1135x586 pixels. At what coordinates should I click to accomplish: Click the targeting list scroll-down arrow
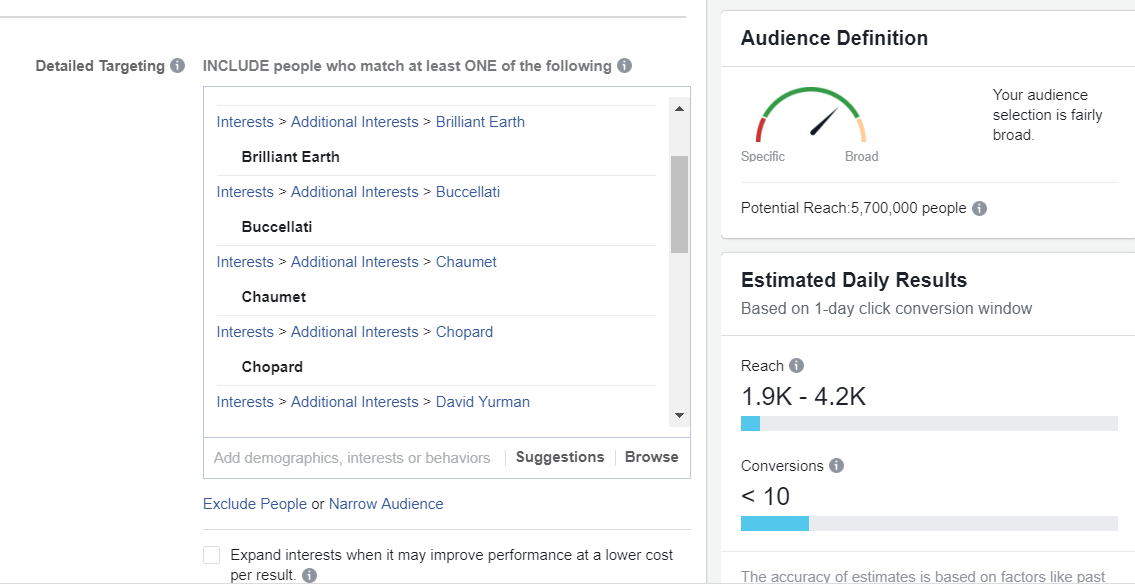(x=679, y=415)
